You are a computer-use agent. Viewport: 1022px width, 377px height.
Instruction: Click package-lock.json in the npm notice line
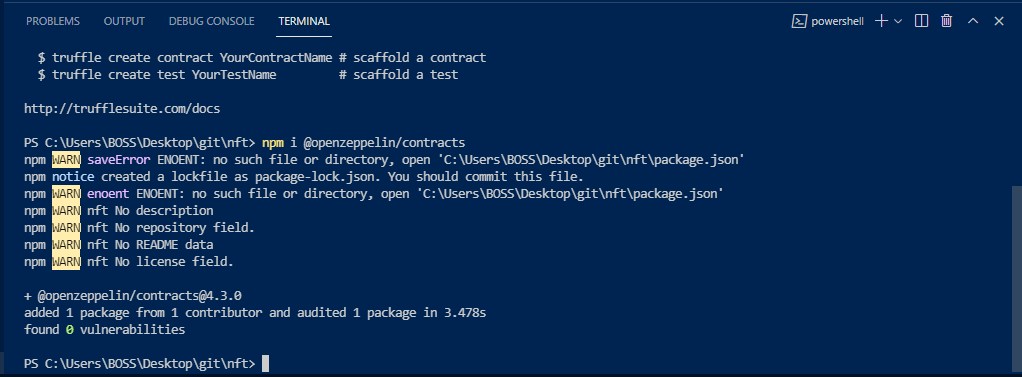click(354, 177)
